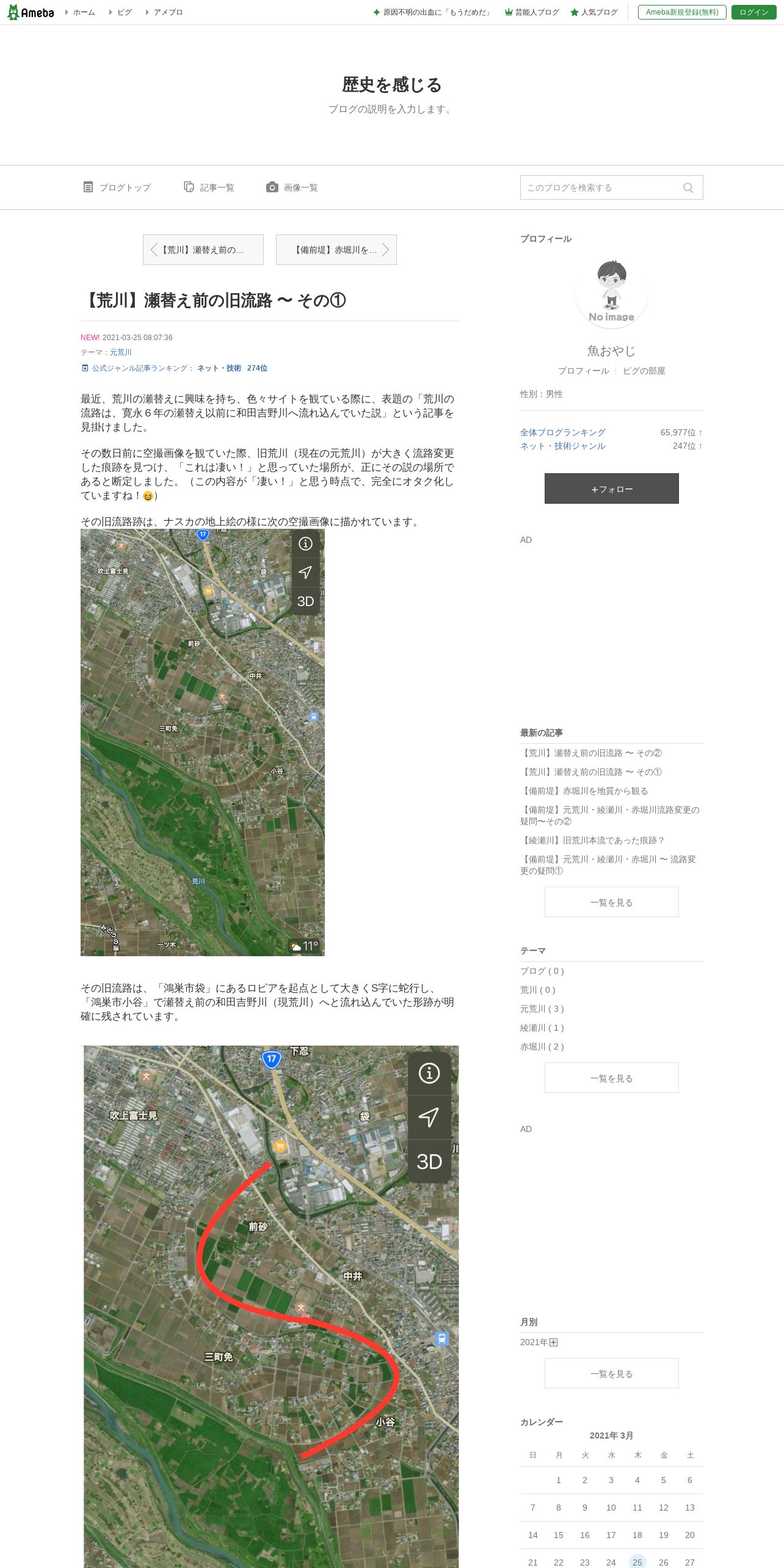Open 公式ジャンル記事ランキング link
784x1568 pixels.
pos(174,368)
